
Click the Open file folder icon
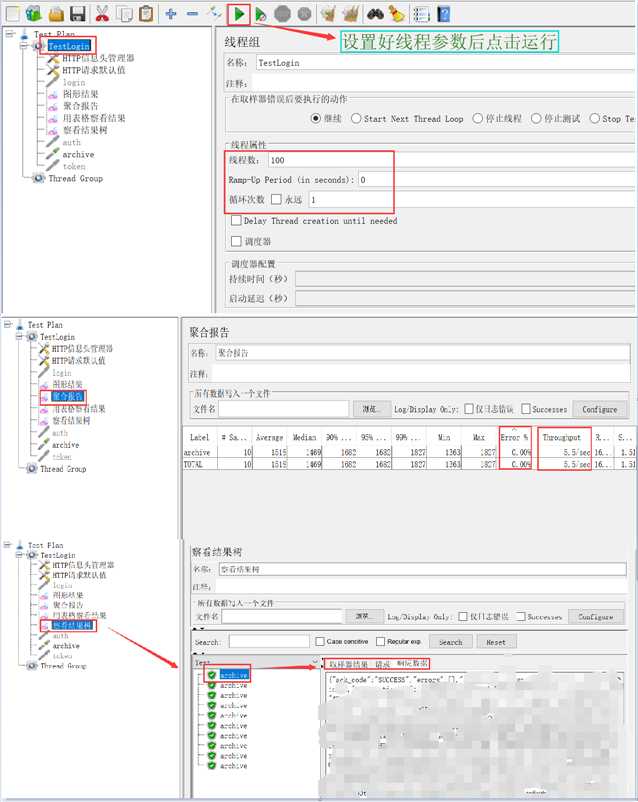[56, 14]
